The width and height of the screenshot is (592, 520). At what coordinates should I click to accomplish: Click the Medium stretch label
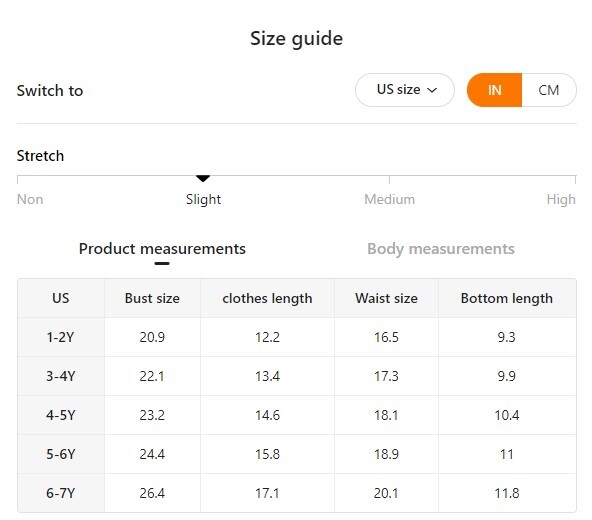pos(389,199)
